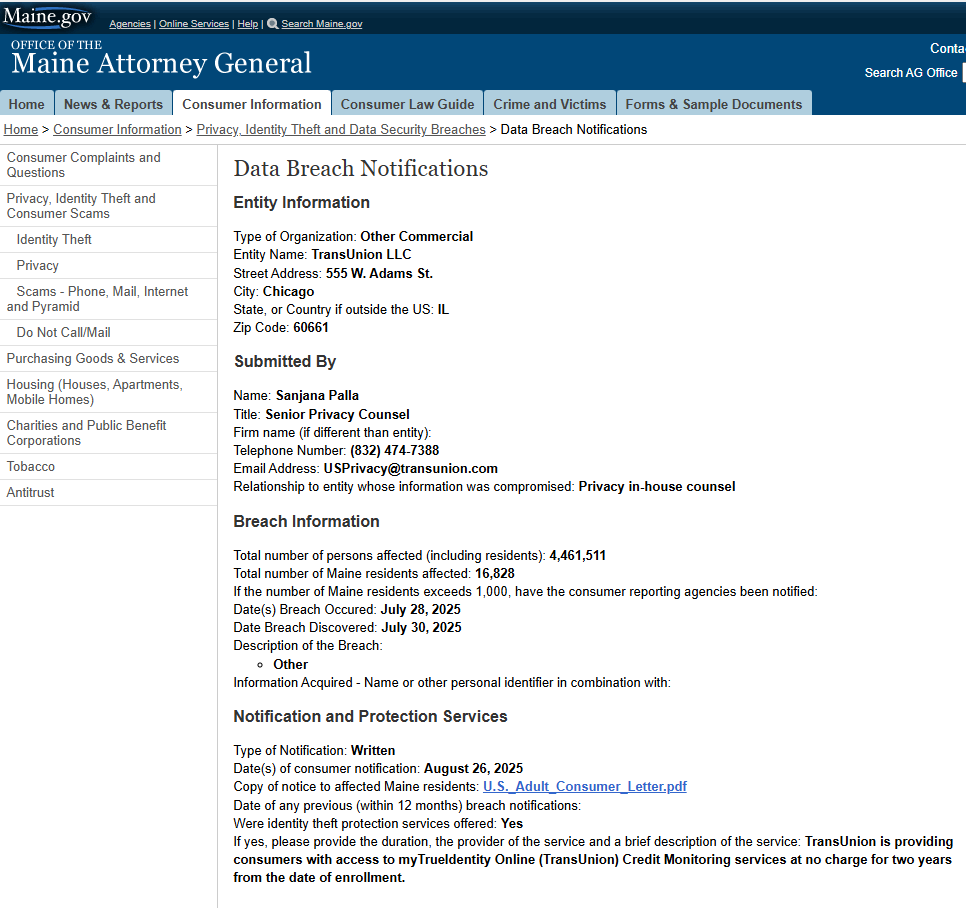Open Purchasing Goods & Services in sidebar
The width and height of the screenshot is (966, 908).
(108, 359)
